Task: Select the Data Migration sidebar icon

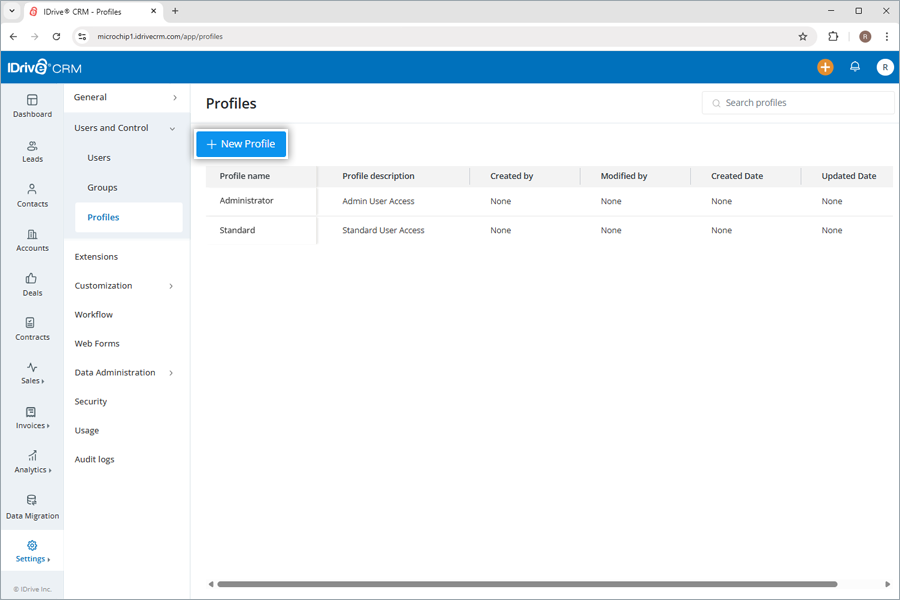Action: (32, 508)
